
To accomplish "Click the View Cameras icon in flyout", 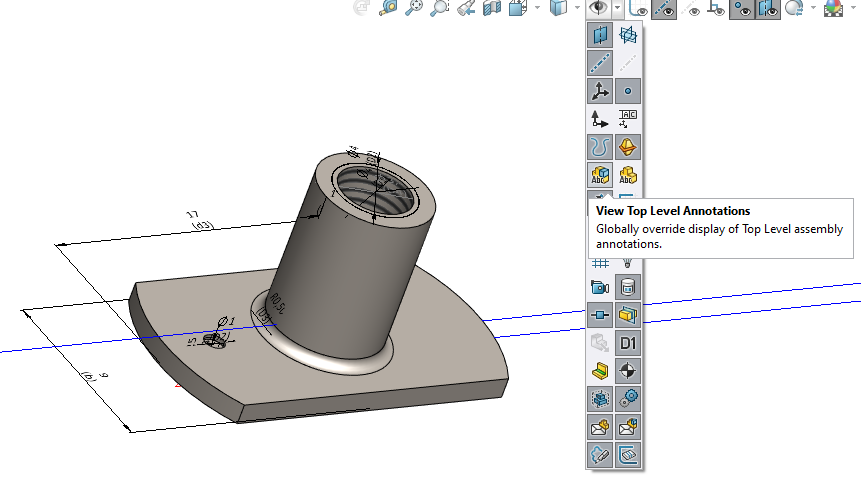I will pyautogui.click(x=600, y=287).
